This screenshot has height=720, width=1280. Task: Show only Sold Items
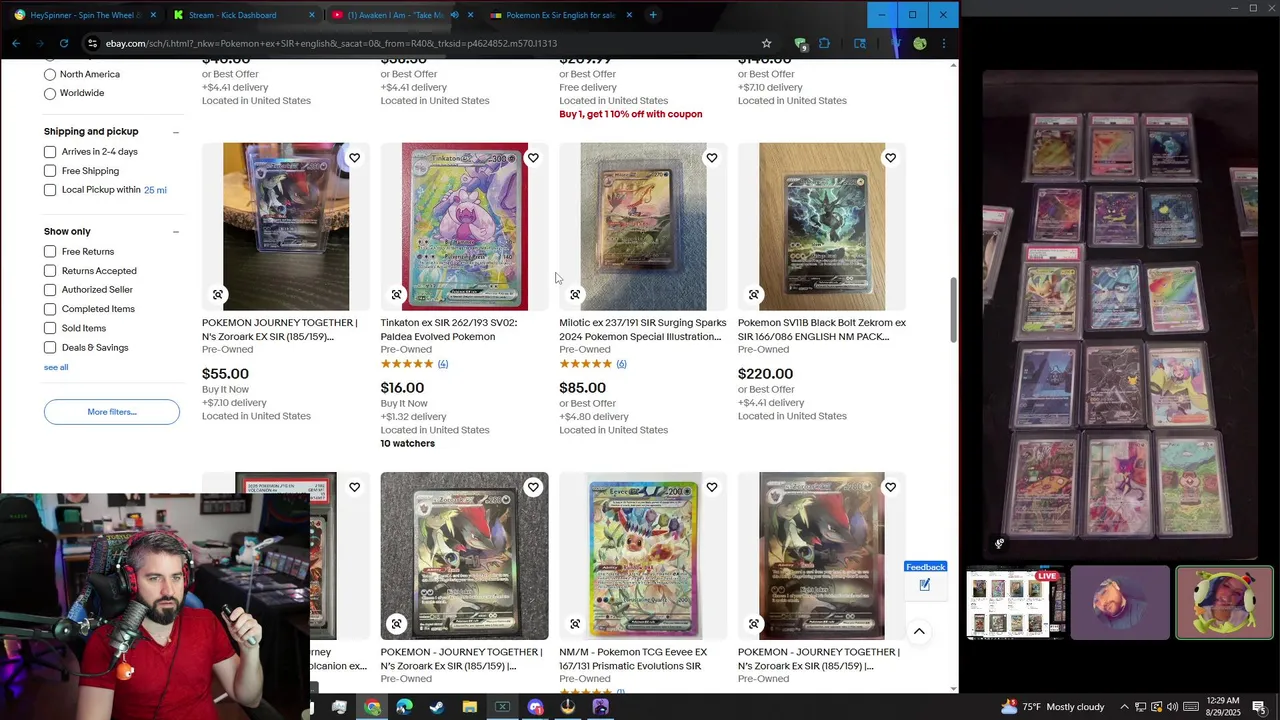coord(50,328)
